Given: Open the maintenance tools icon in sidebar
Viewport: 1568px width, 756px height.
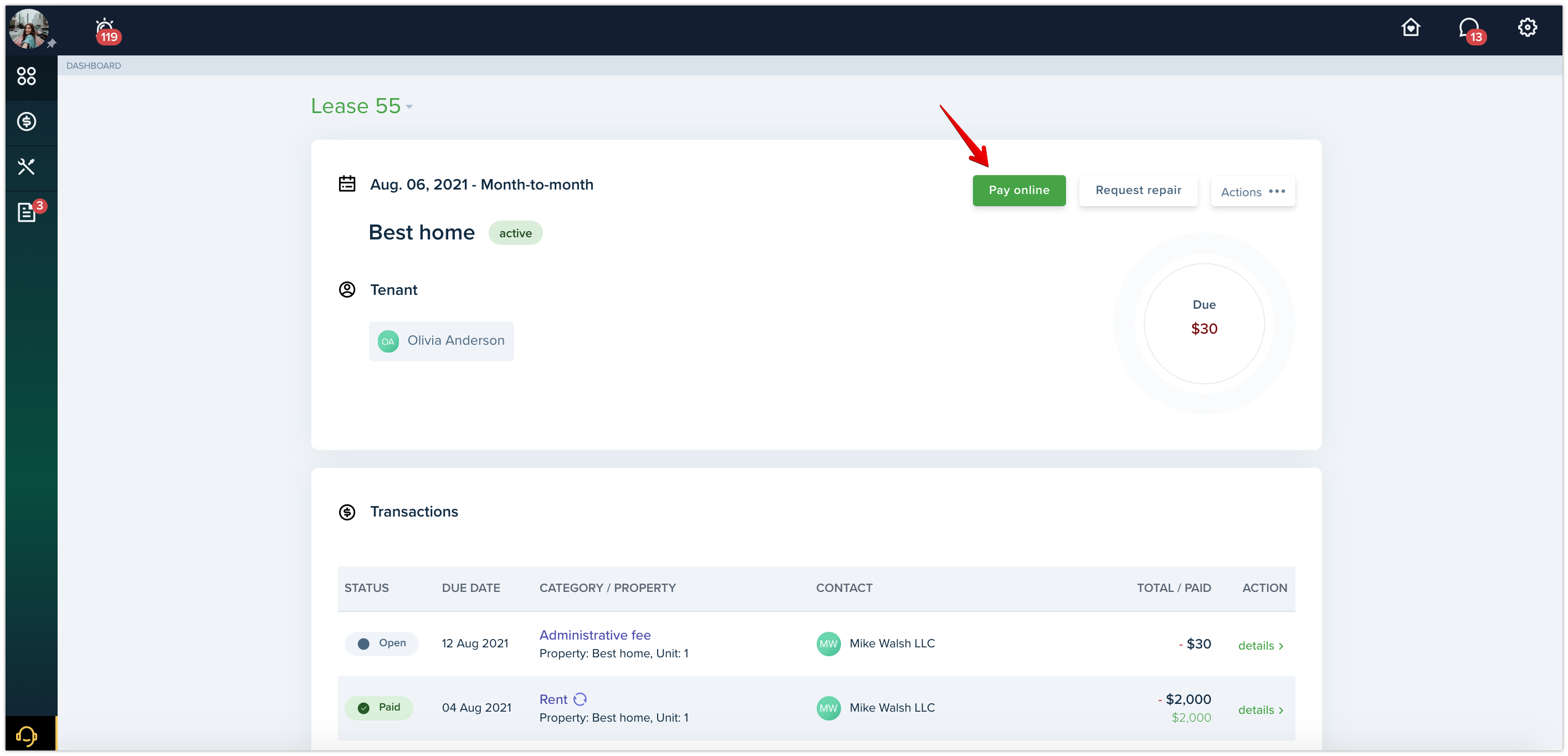Looking at the screenshot, I should point(26,166).
